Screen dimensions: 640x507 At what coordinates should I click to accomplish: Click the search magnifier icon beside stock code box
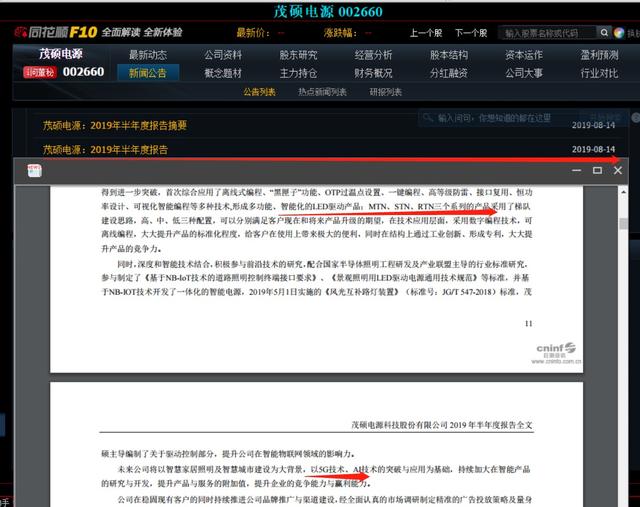click(x=604, y=32)
